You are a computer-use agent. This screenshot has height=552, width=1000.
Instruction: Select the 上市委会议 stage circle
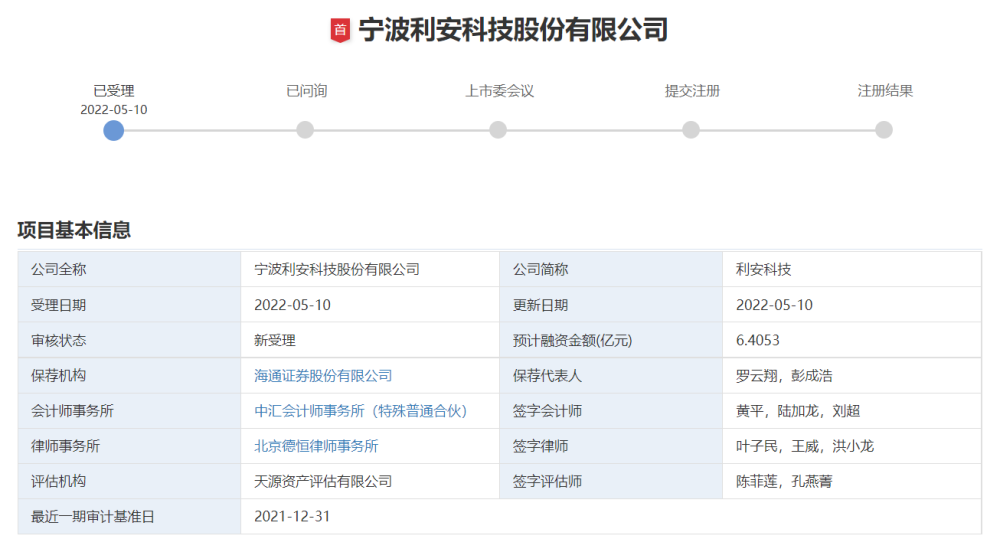[498, 130]
